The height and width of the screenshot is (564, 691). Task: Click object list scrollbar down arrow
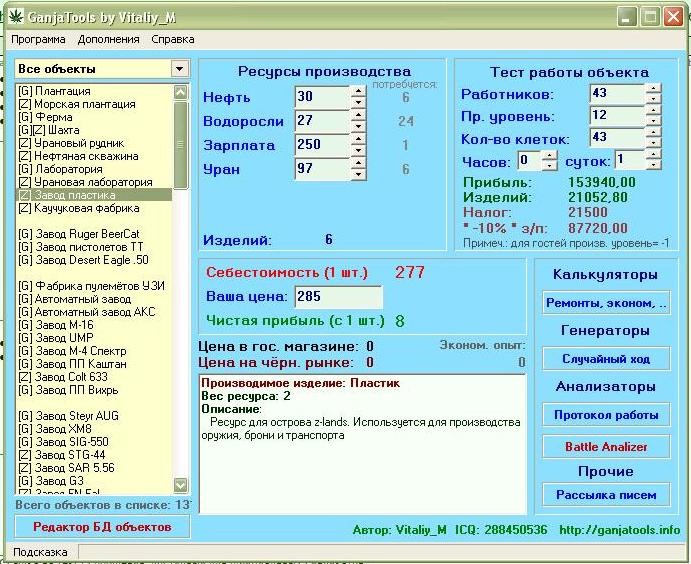point(181,485)
